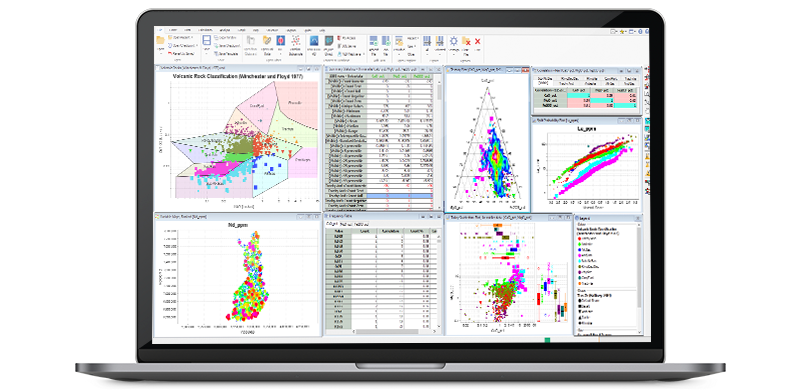Click the large window layout icon in ribbon
This screenshot has width=800, height=390.
pyautogui.click(x=207, y=41)
